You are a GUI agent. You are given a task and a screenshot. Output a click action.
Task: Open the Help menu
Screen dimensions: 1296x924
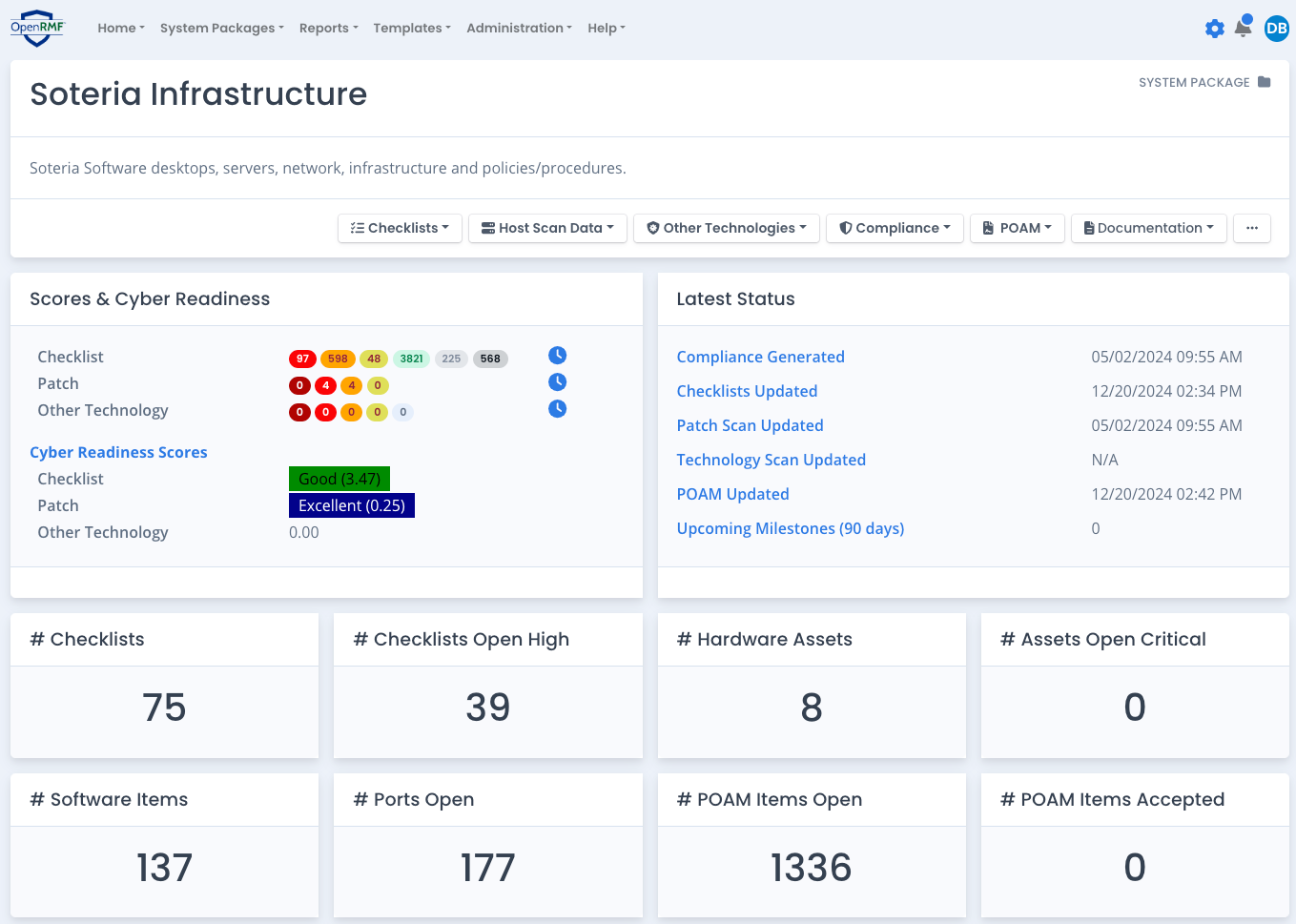click(x=607, y=28)
